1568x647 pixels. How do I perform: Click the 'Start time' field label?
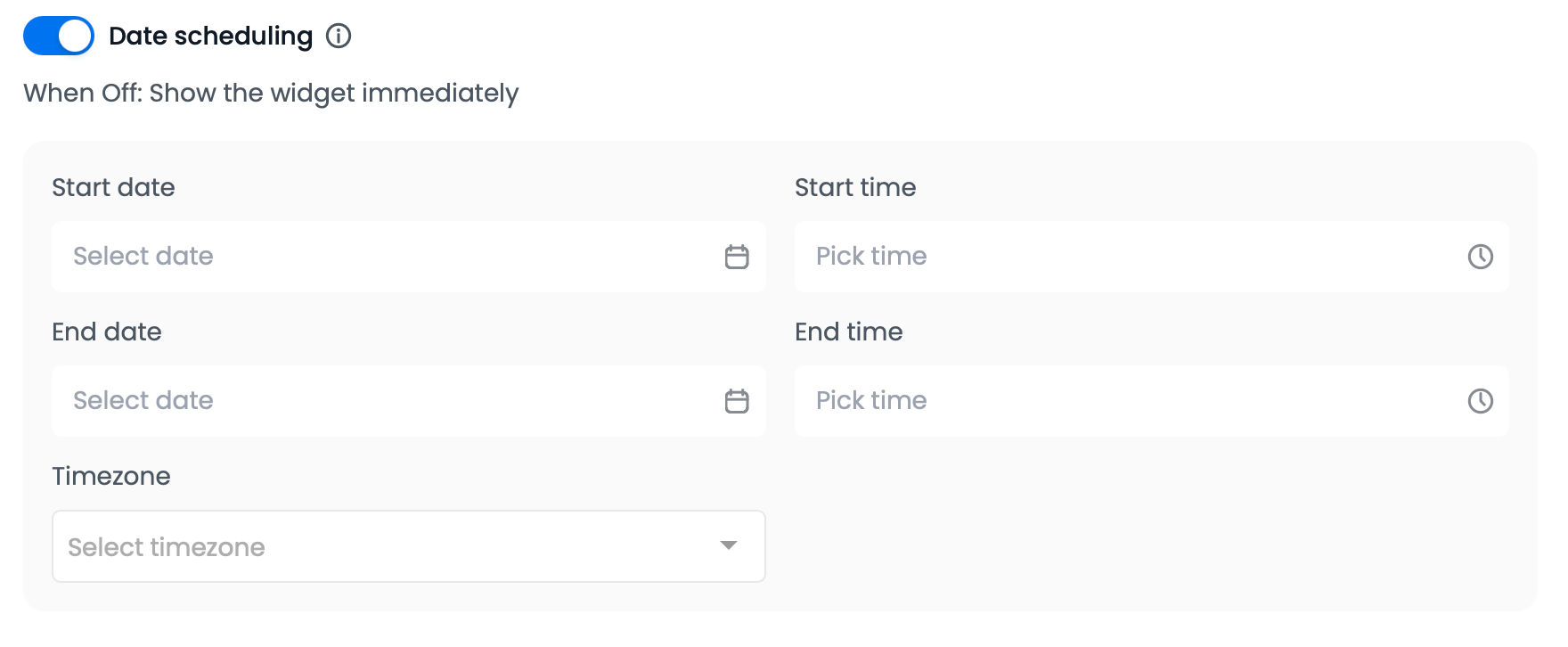(855, 188)
